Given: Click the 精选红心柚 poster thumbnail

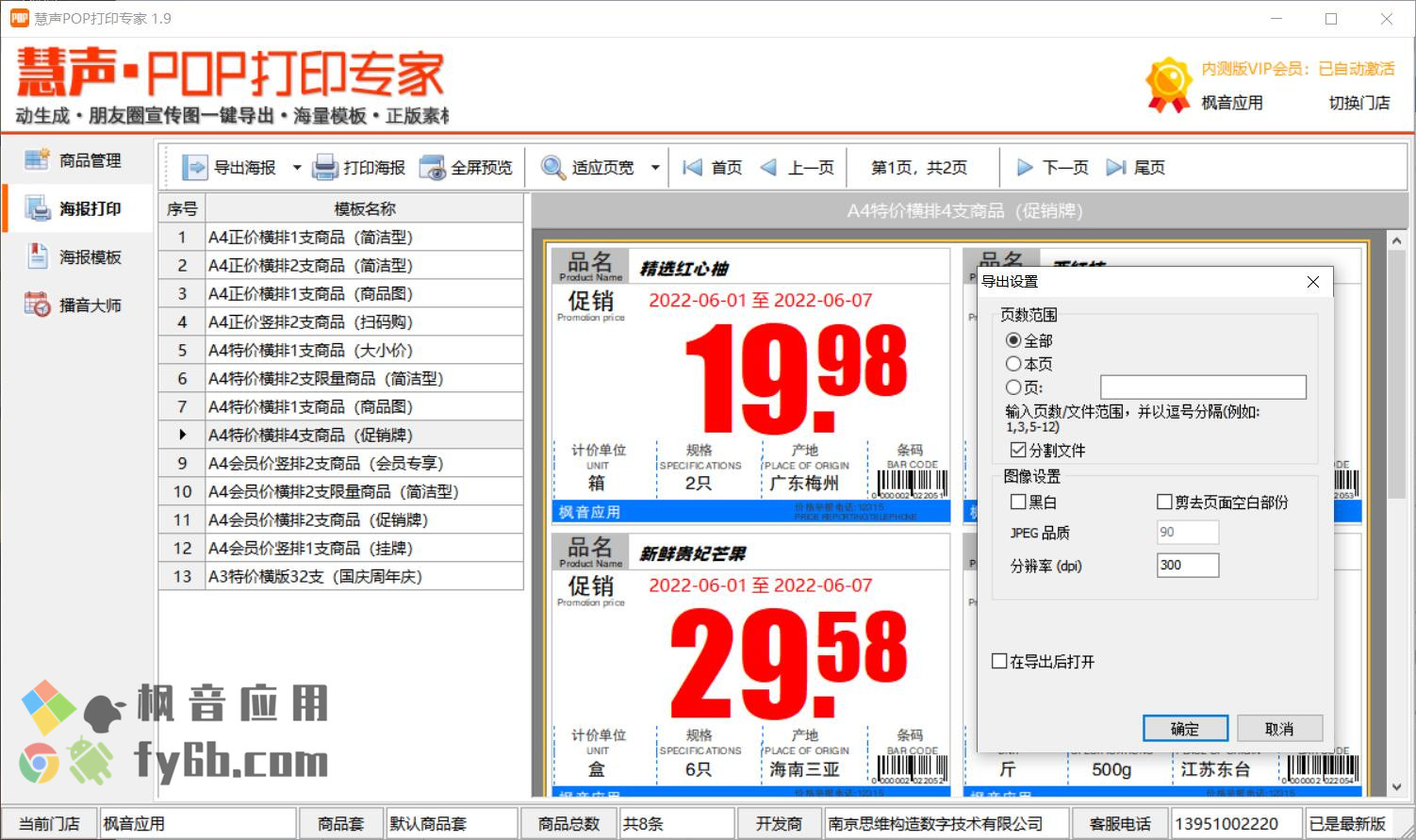Looking at the screenshot, I should (x=750, y=386).
